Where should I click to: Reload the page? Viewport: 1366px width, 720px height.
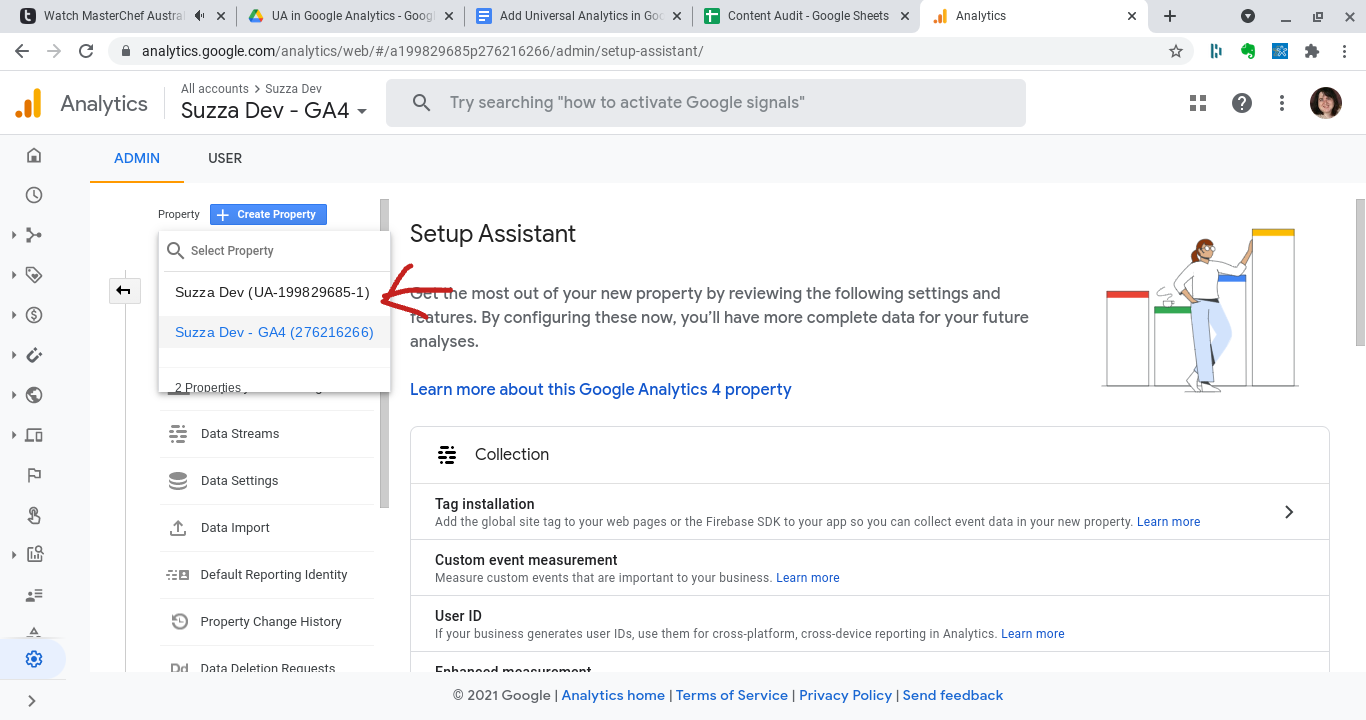coord(86,51)
